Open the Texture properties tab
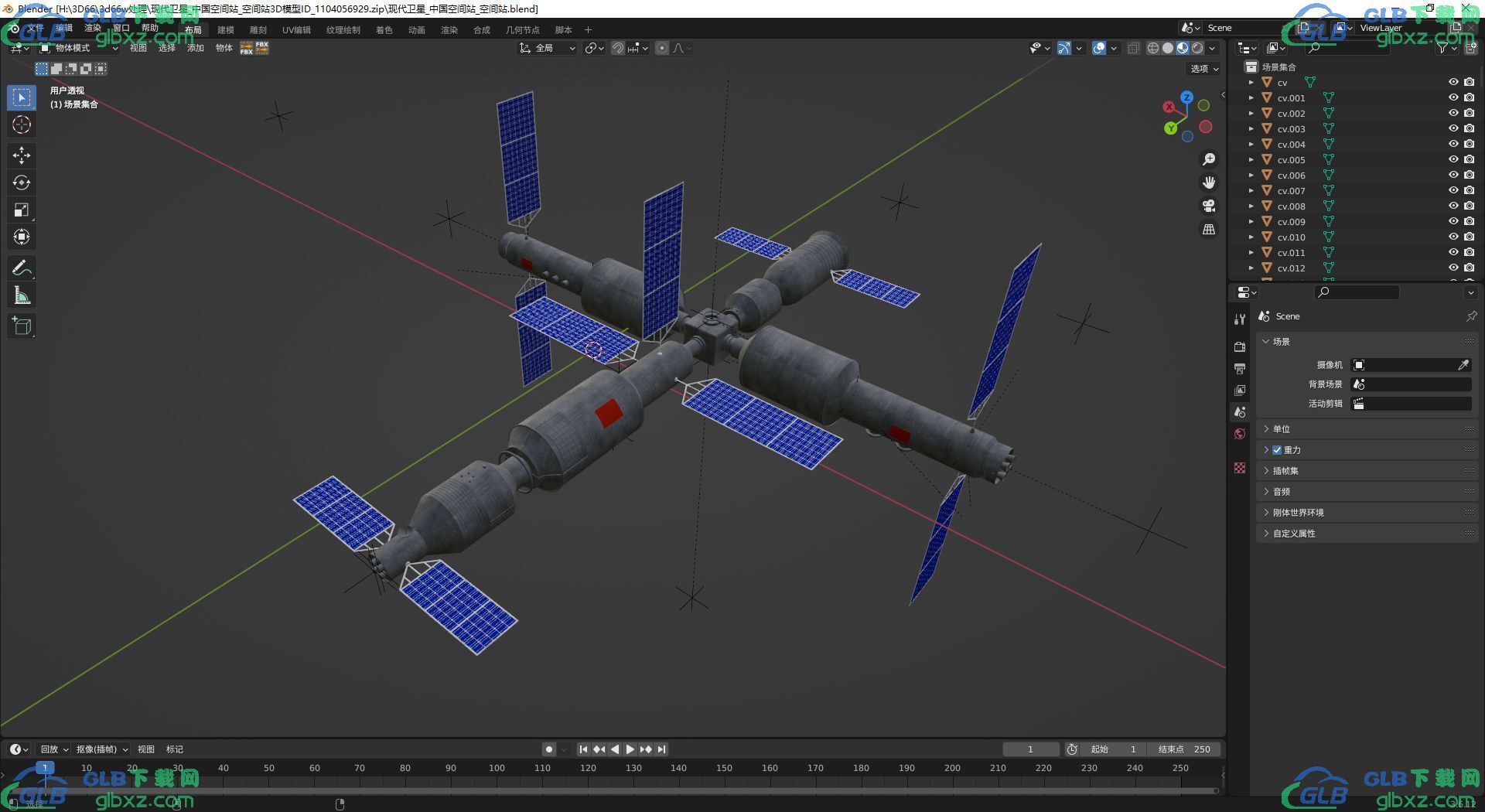This screenshot has height=812, width=1485. [x=1240, y=468]
